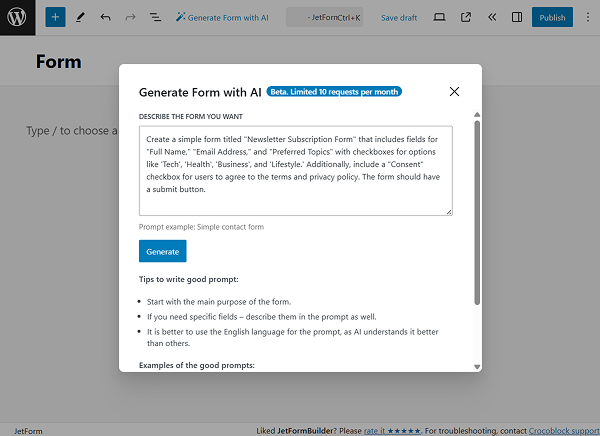The image size is (600, 436).
Task: Toggle the Settings sidebar icon
Action: (517, 17)
